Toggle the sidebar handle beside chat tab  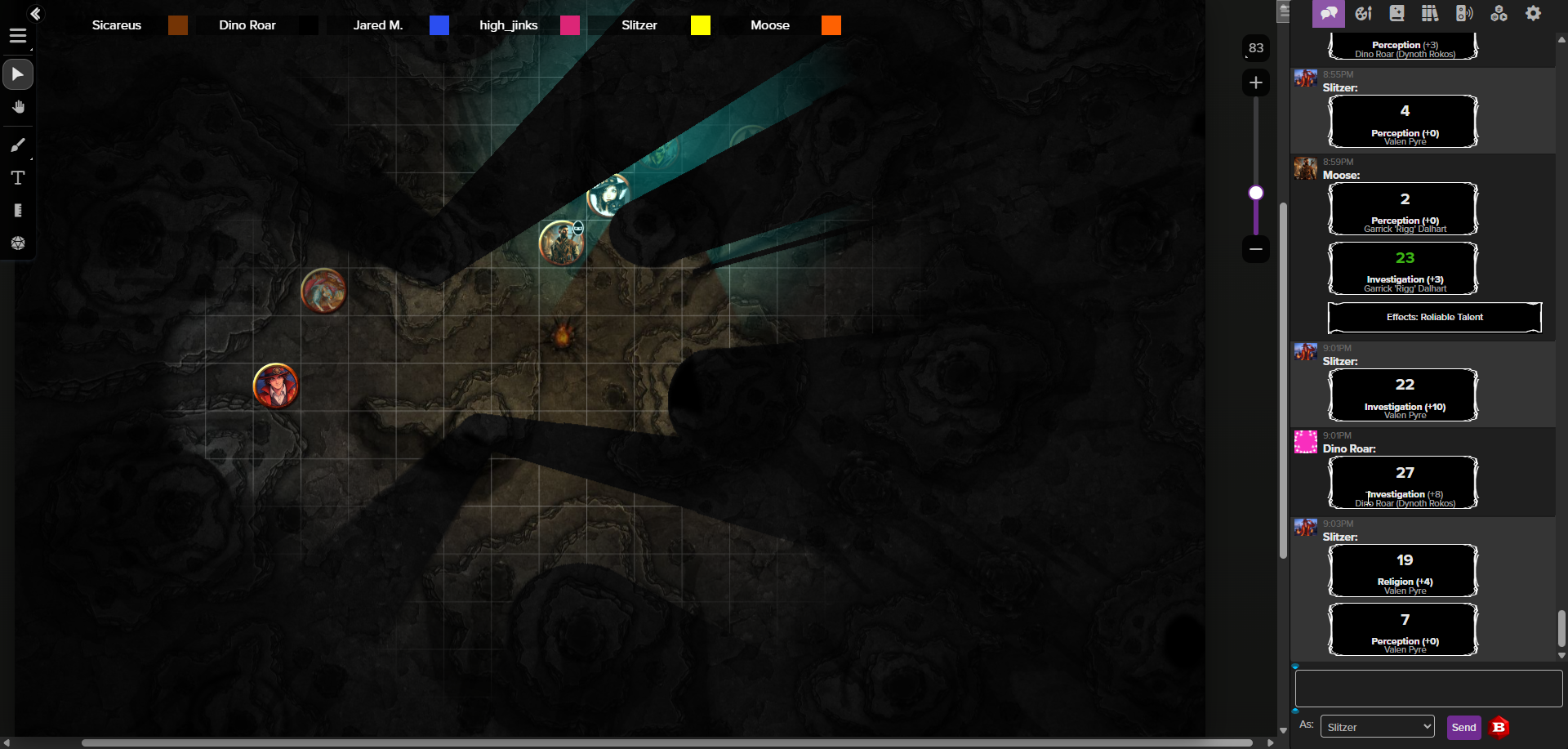1284,11
